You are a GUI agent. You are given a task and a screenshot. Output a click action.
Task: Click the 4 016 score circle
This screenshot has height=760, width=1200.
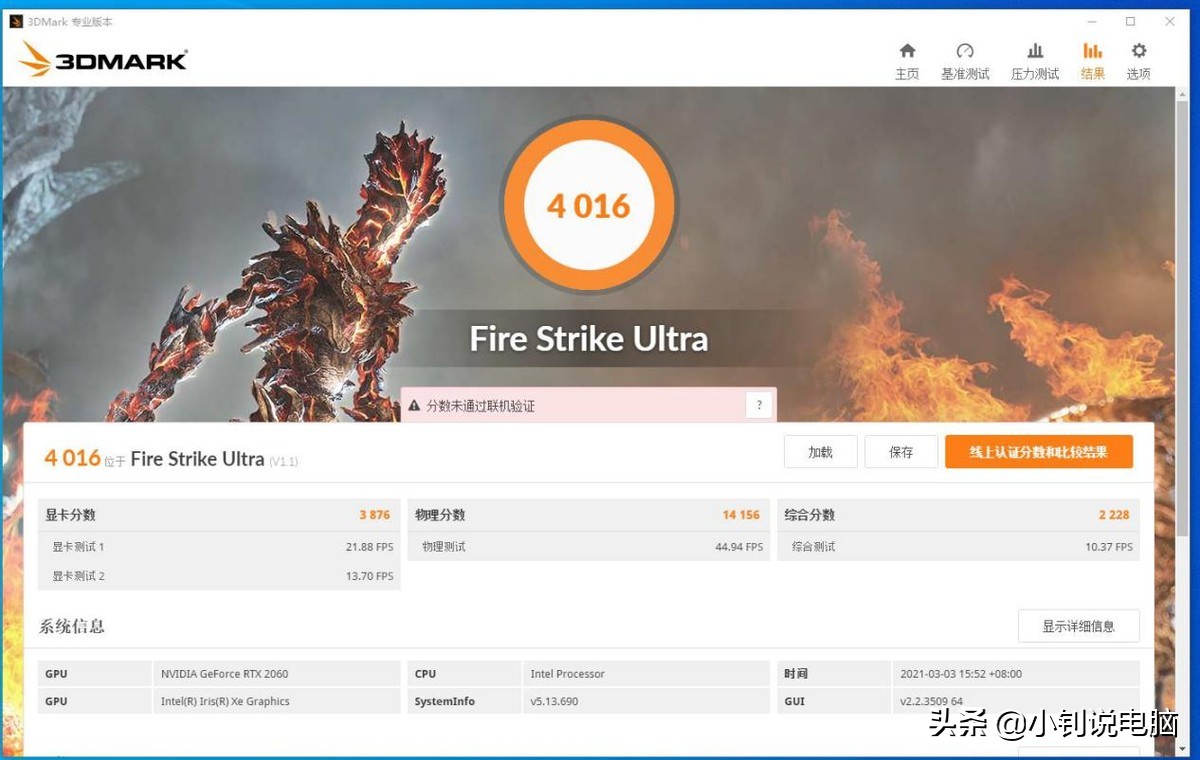click(x=588, y=206)
